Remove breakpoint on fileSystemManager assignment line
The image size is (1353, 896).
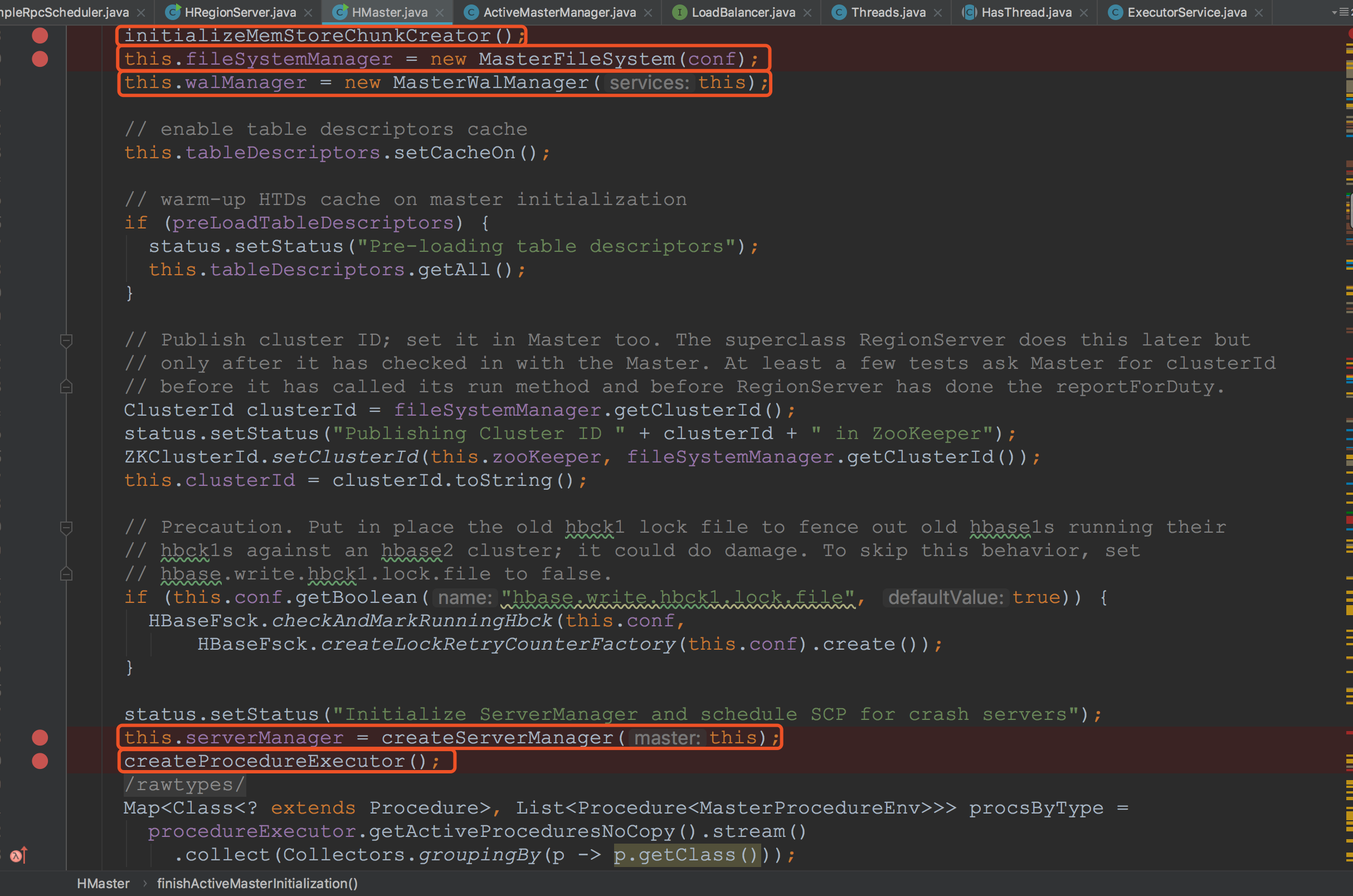(x=40, y=59)
